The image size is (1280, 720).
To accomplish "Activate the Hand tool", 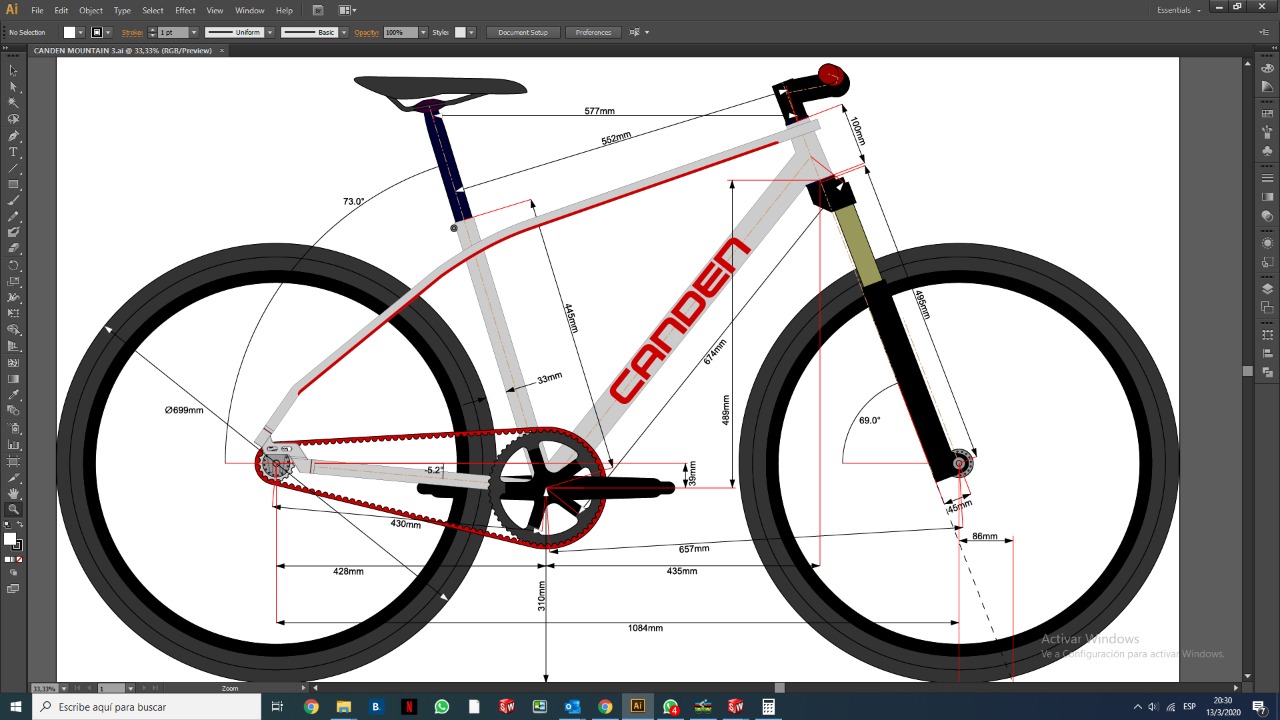I will 13,494.
